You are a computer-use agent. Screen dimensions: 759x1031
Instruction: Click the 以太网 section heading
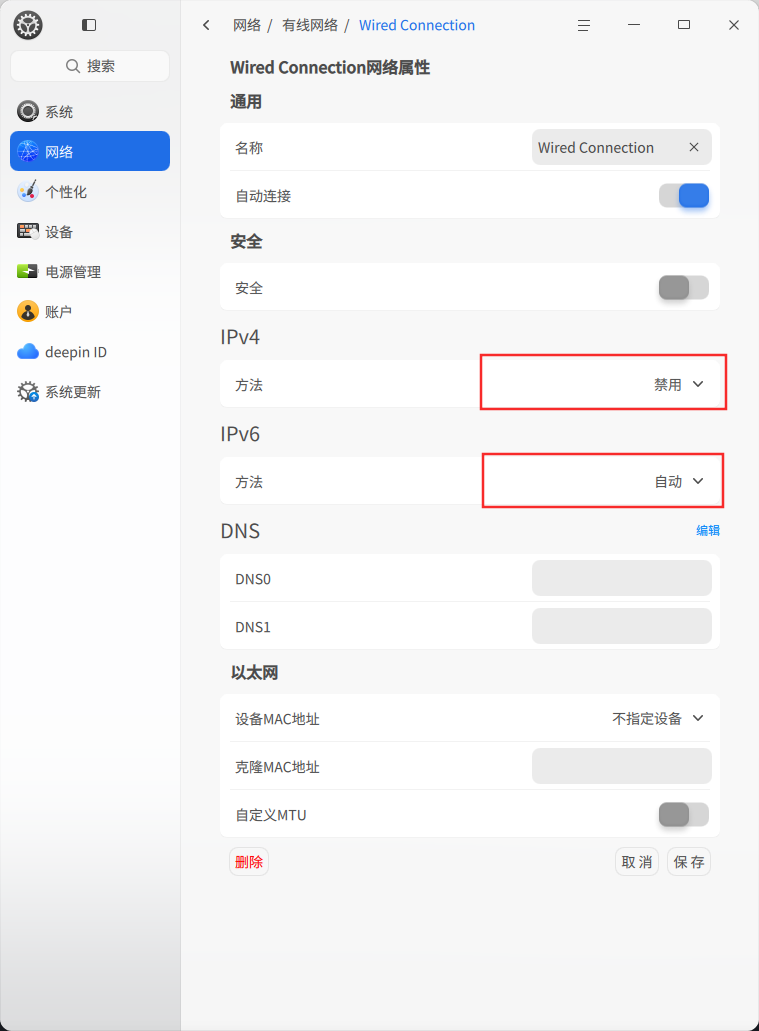coord(254,673)
